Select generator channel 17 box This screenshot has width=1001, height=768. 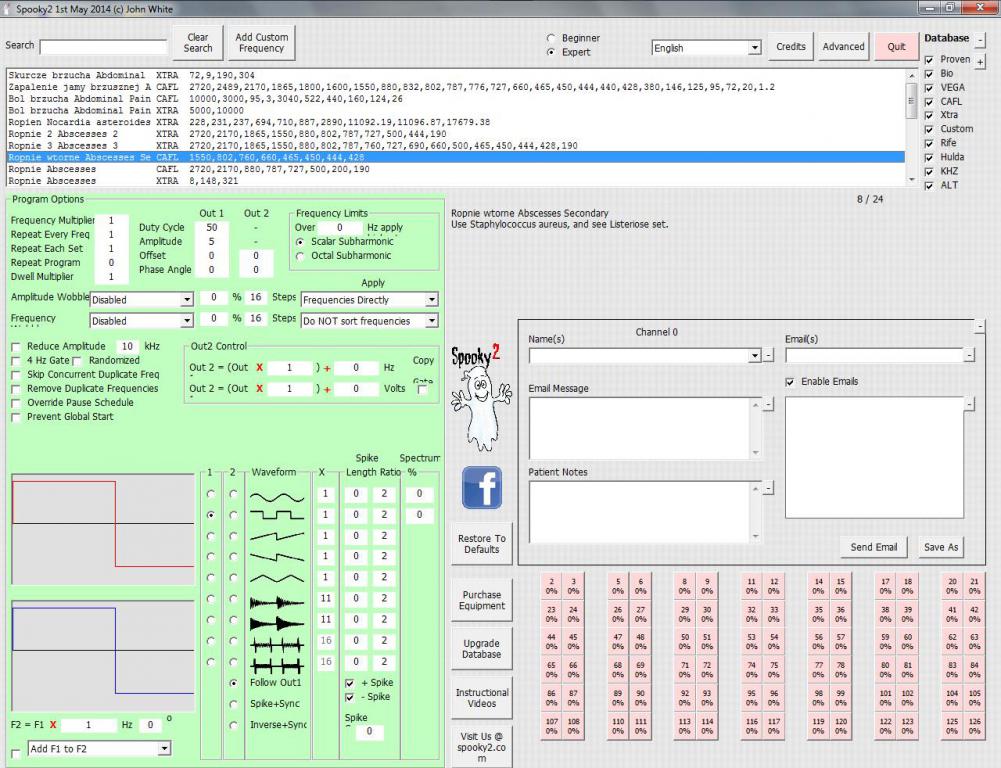pos(885,586)
